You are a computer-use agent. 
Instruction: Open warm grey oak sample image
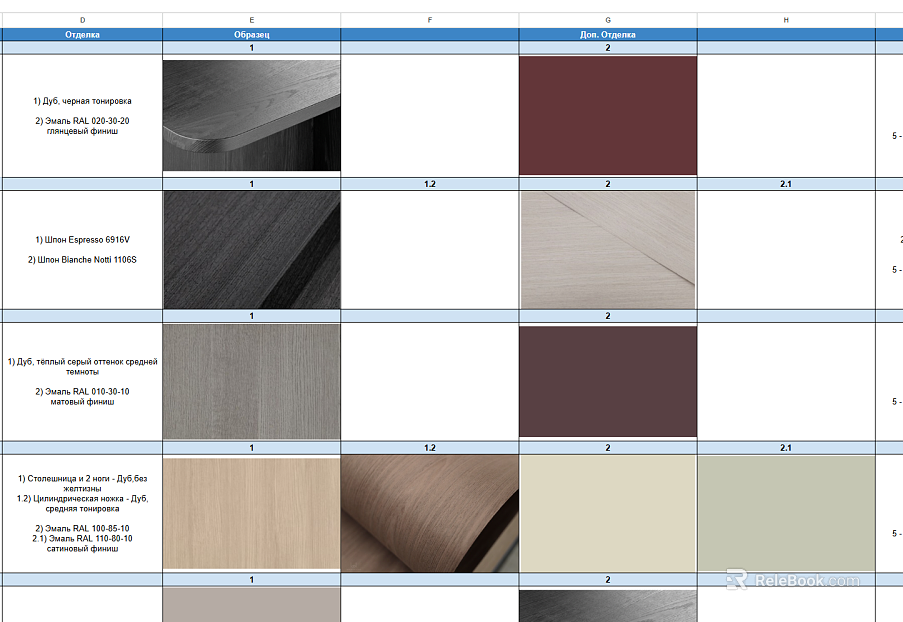click(252, 381)
